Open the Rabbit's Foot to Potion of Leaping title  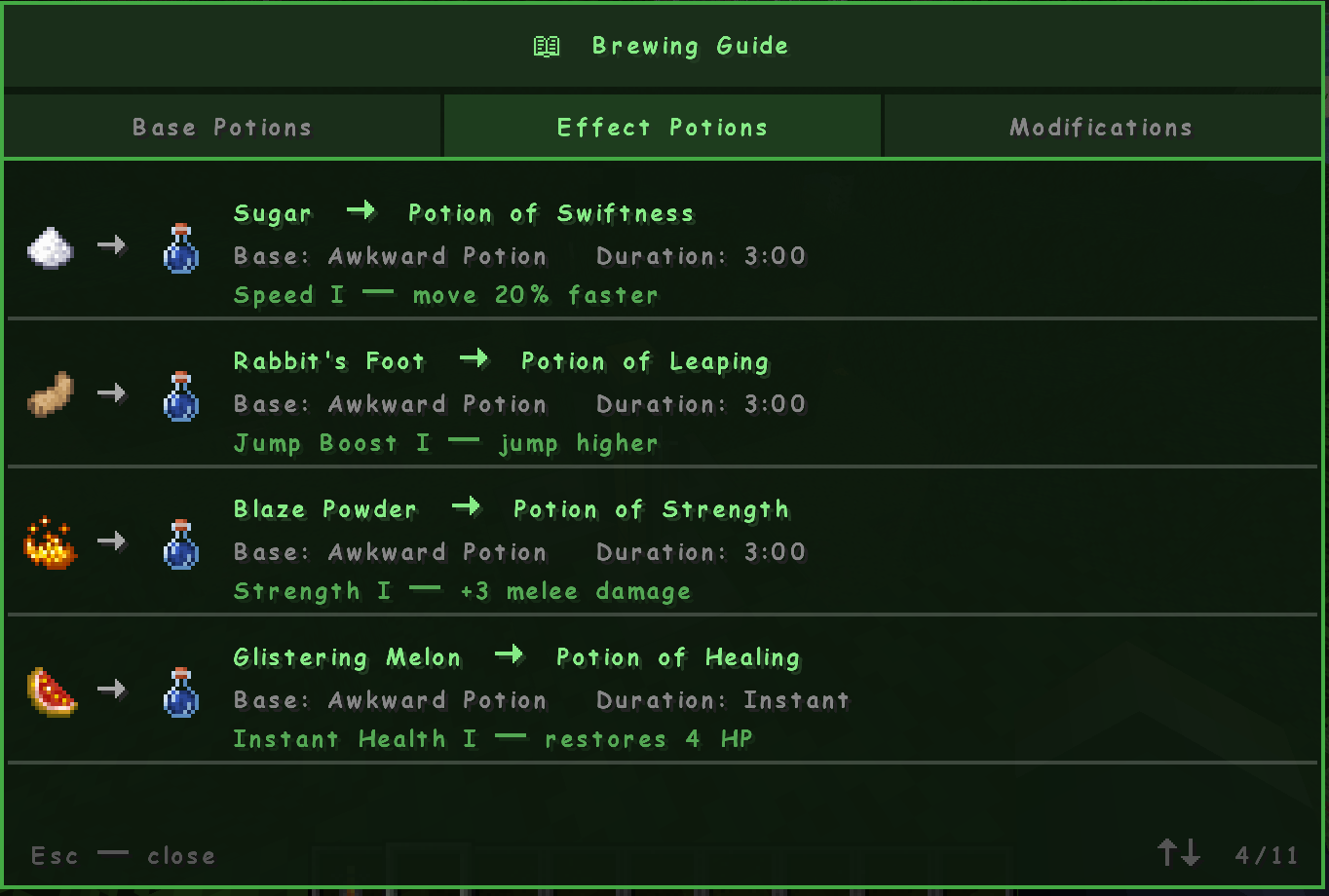501,361
